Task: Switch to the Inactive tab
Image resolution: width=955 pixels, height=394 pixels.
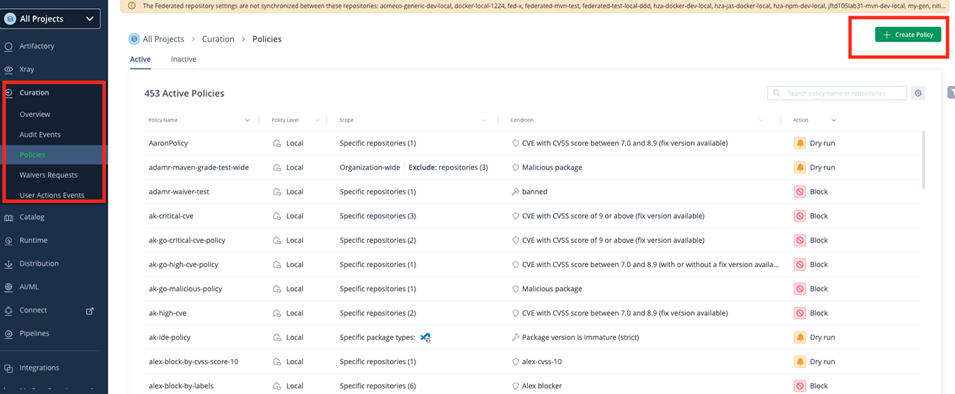Action: click(183, 60)
